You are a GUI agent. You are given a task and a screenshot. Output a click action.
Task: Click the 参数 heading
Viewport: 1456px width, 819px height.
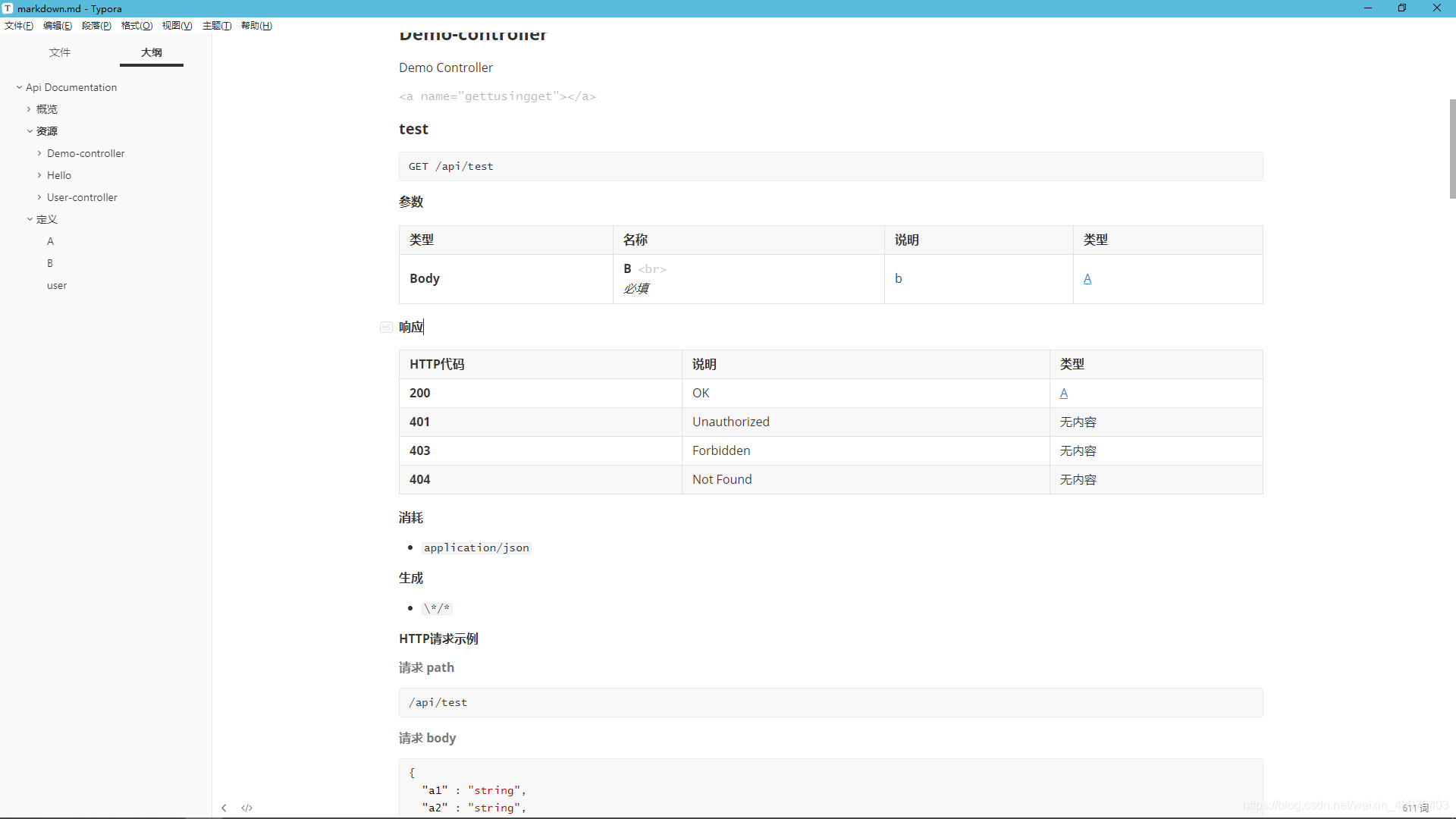point(411,202)
